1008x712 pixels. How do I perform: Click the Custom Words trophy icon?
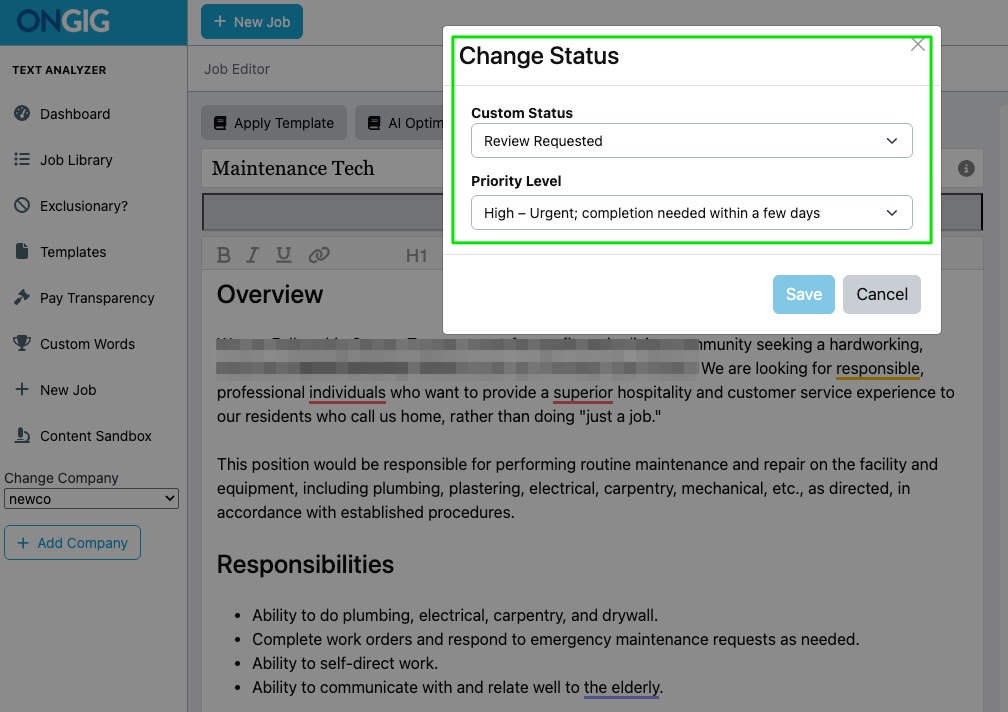coord(22,343)
